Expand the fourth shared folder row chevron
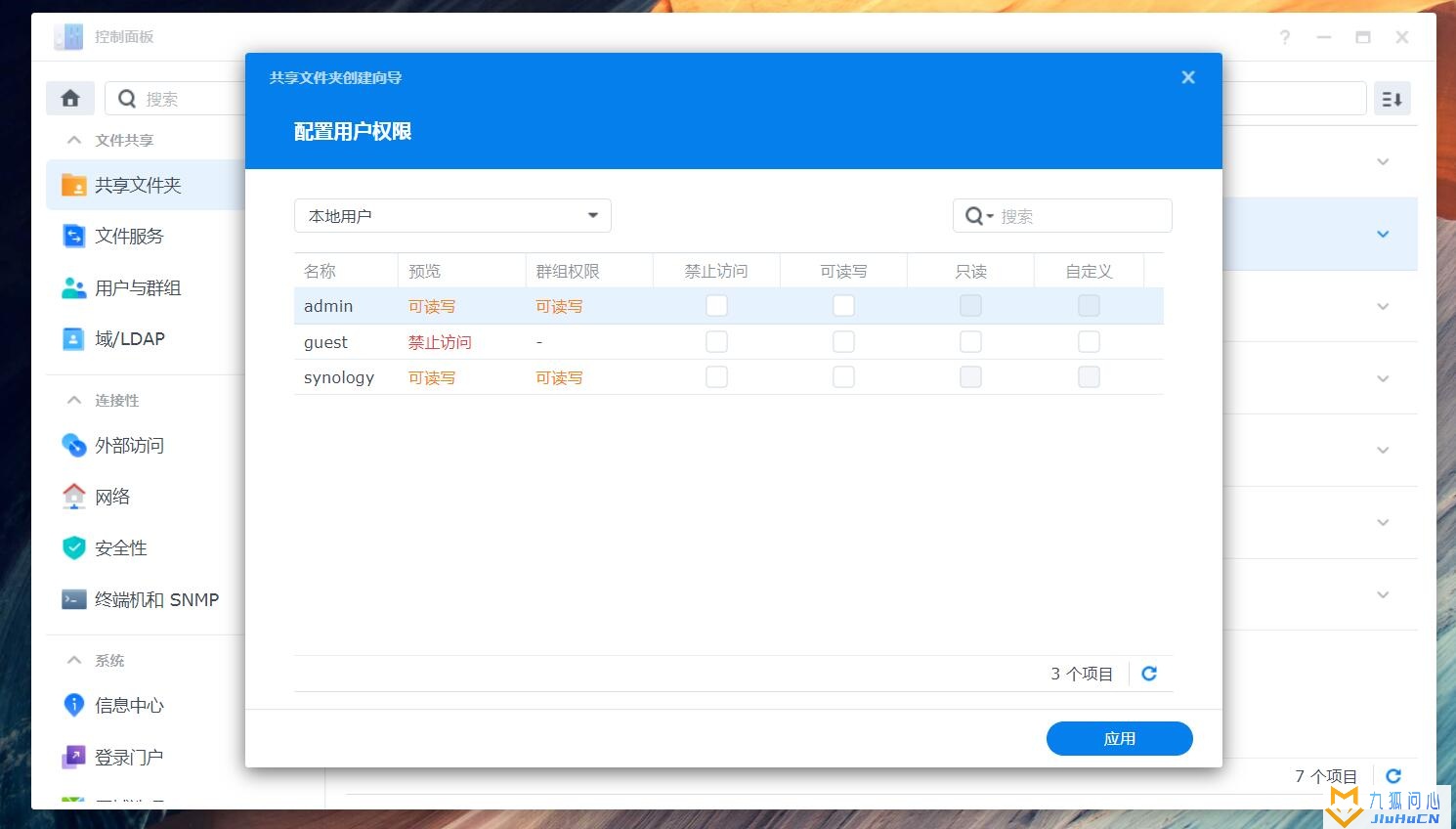Screen dimensions: 1456x829 (1383, 378)
